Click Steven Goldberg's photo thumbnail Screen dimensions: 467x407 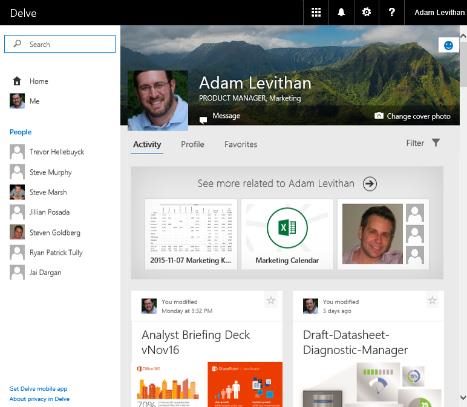(x=17, y=232)
